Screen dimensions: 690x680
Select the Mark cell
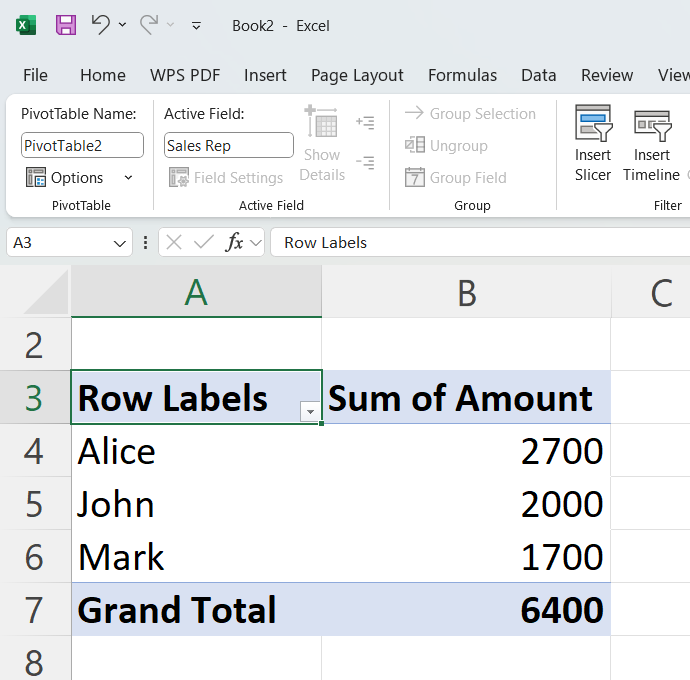click(196, 556)
